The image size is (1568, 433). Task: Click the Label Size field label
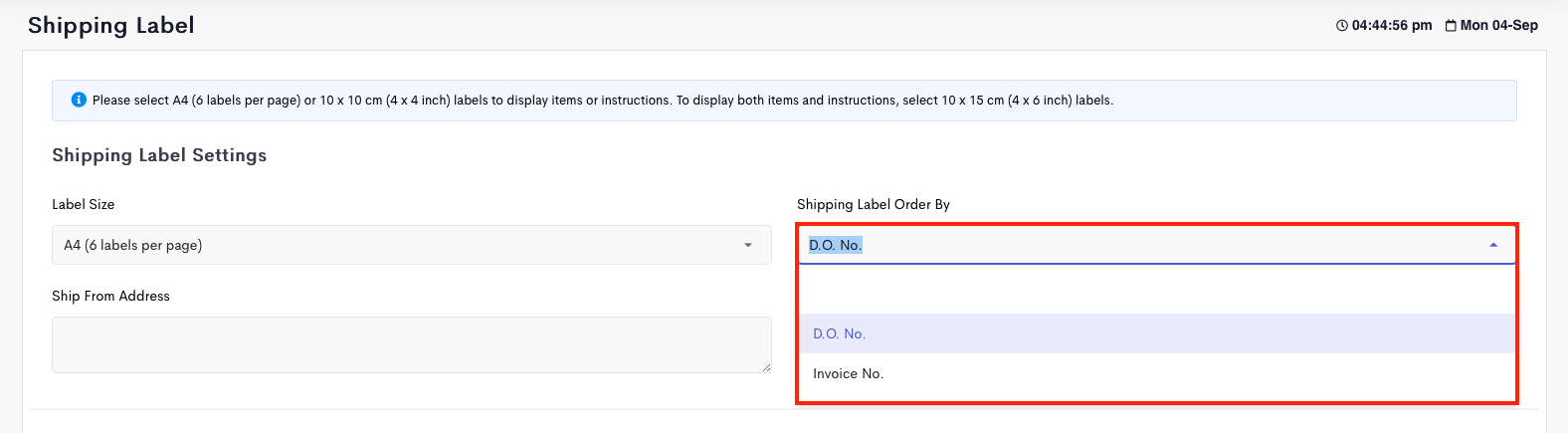click(x=83, y=204)
